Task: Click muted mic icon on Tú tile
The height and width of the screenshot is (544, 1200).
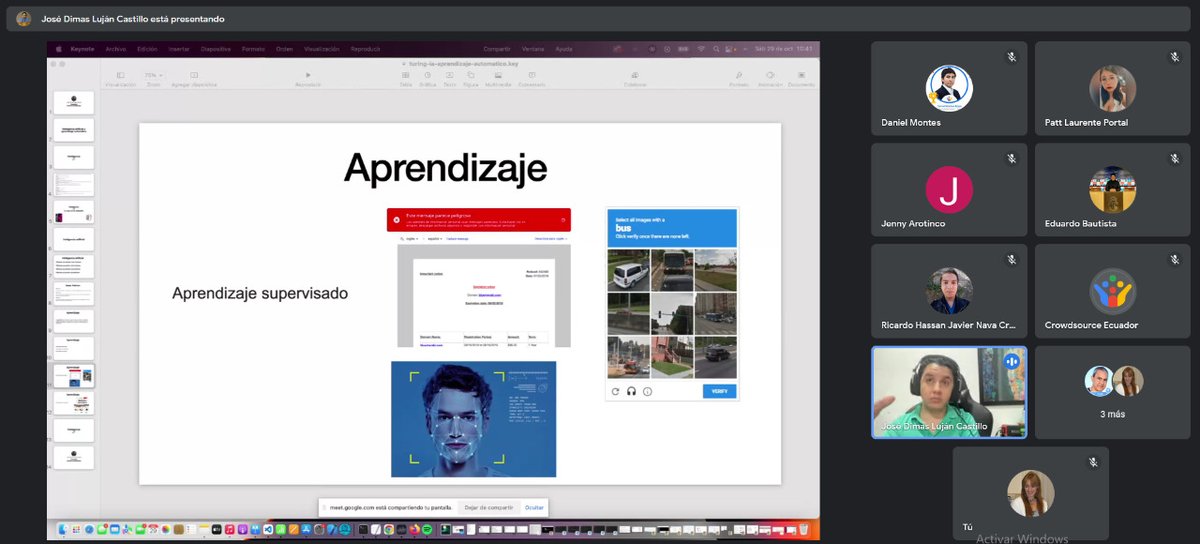Action: tap(1092, 462)
